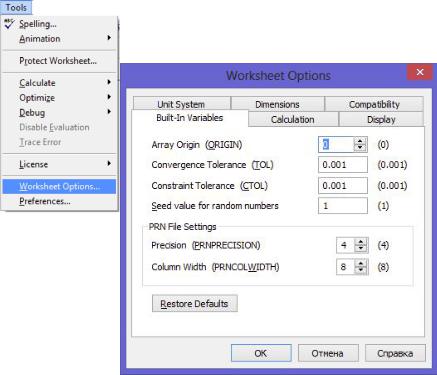Image resolution: width=437 pixels, height=375 pixels.
Task: Click the Restore Defaults button
Action: pos(195,303)
